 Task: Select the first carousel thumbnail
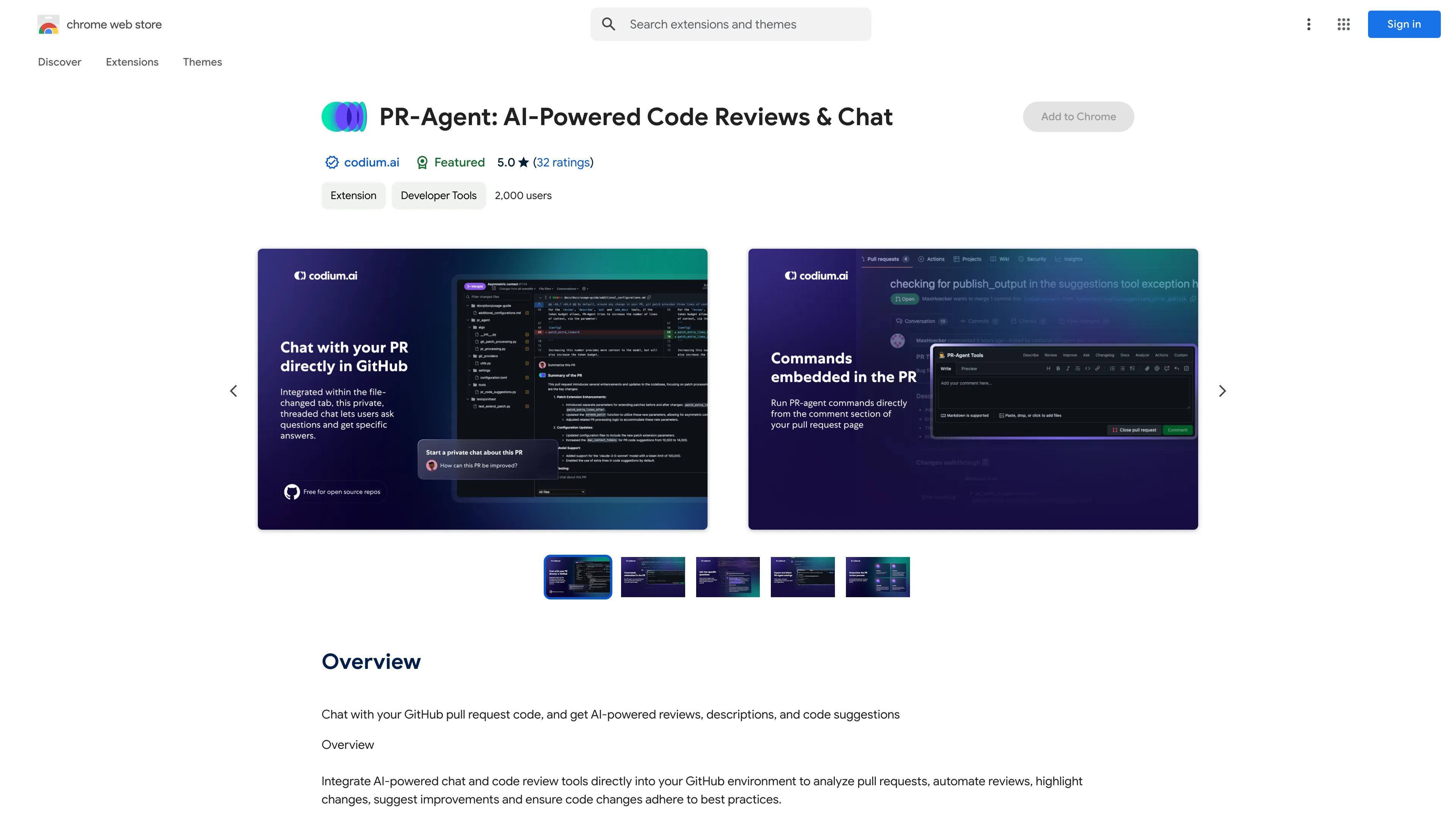[x=577, y=576]
